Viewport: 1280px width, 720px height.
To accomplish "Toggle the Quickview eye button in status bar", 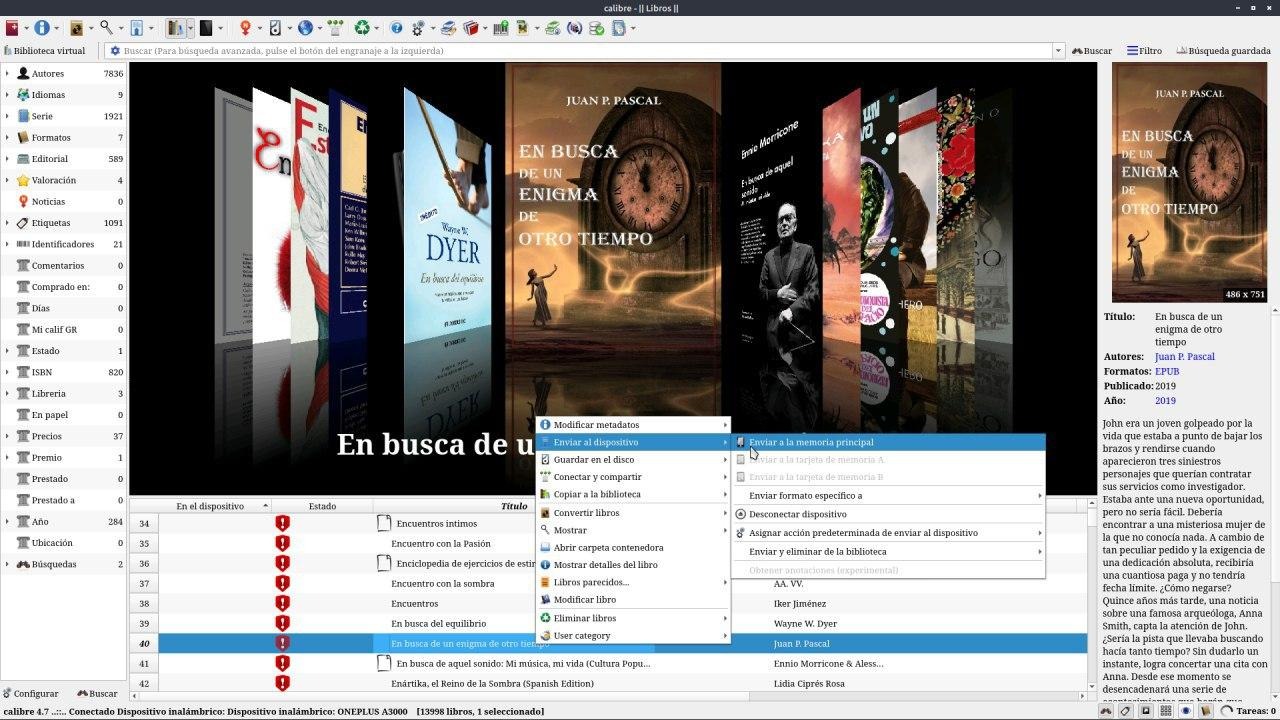I will (1186, 711).
